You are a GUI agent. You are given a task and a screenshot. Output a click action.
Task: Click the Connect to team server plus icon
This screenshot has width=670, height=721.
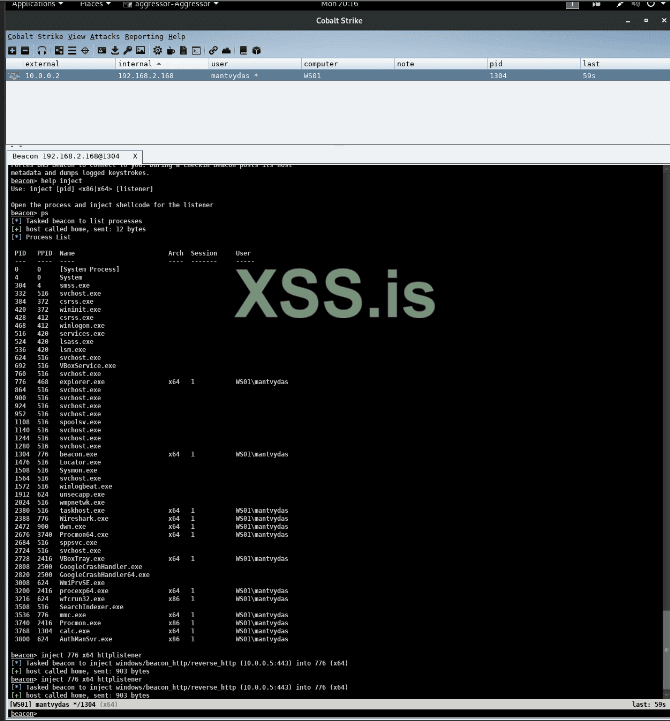(12, 51)
